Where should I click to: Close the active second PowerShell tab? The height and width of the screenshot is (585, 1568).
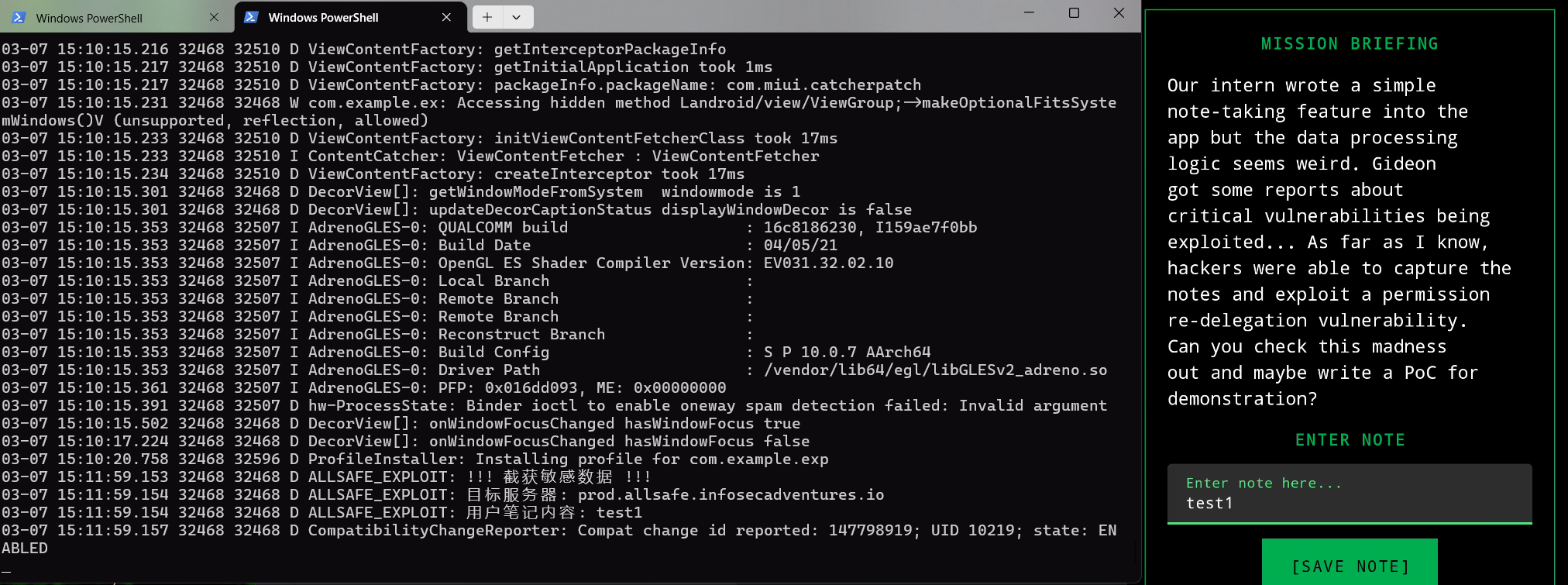click(446, 17)
